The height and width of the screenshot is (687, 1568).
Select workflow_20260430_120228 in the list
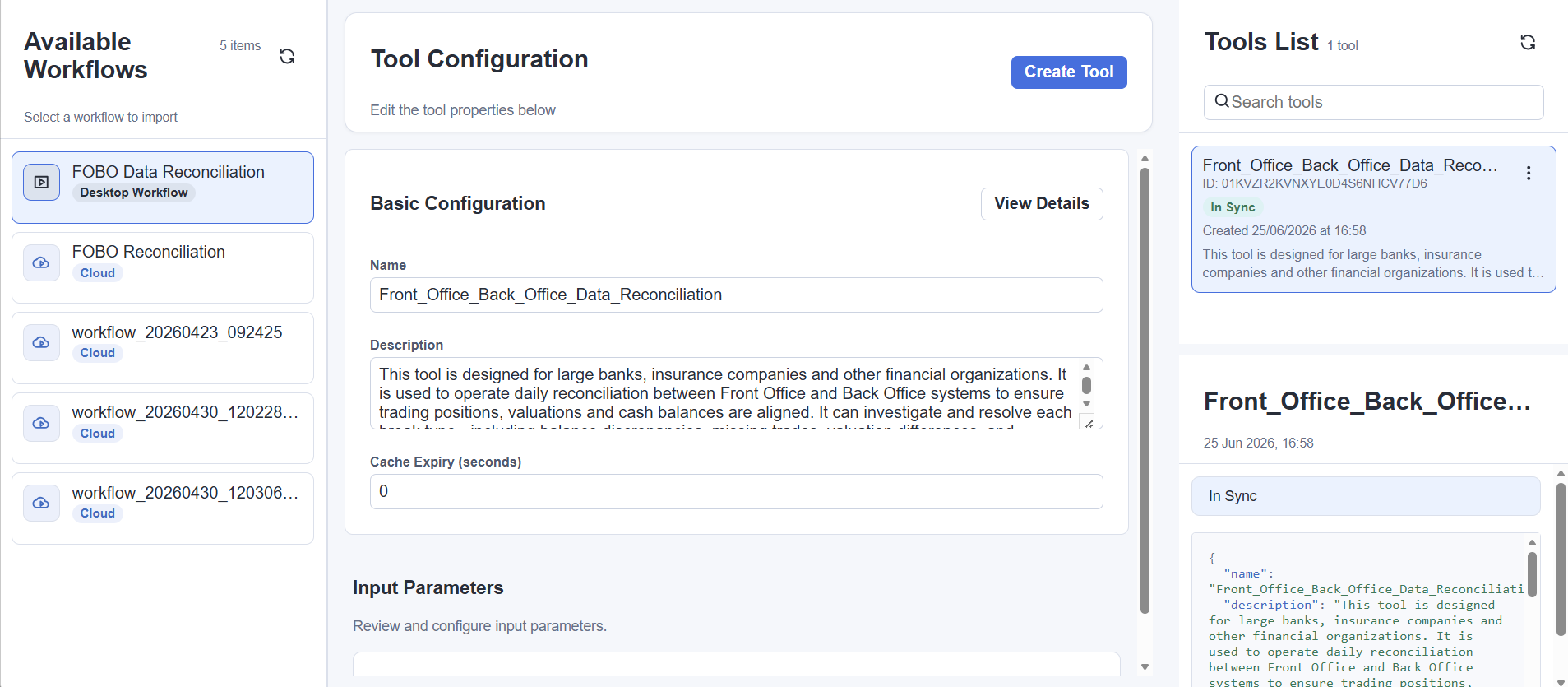163,428
